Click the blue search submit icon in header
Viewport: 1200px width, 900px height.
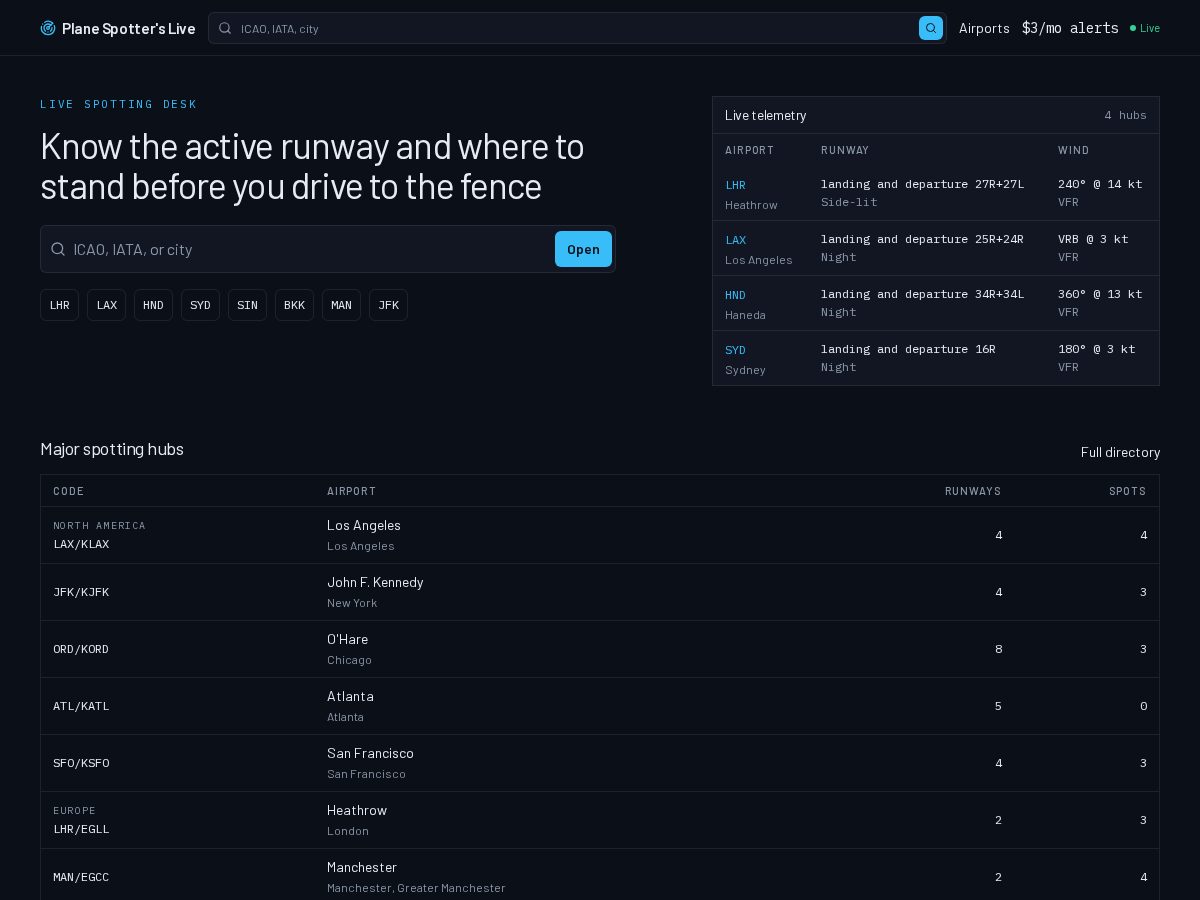(931, 28)
